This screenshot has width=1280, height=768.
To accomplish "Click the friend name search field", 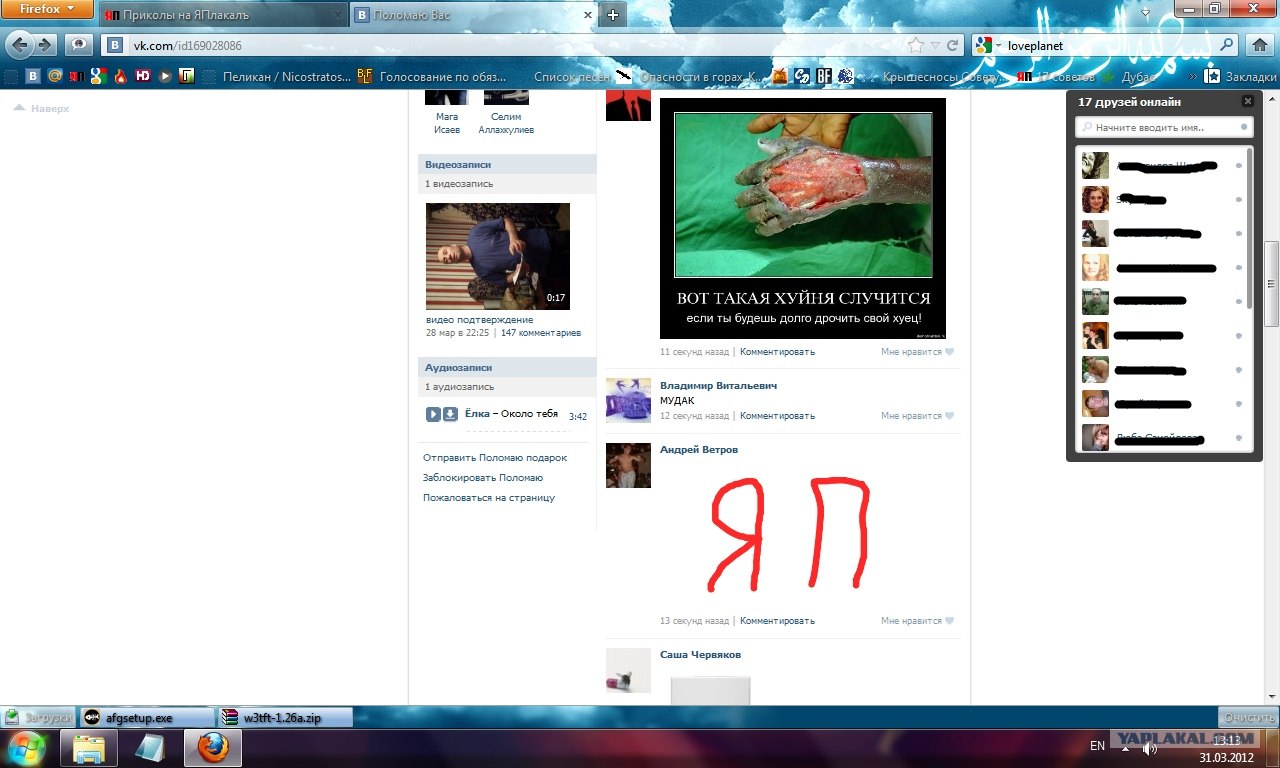I will tap(1163, 128).
